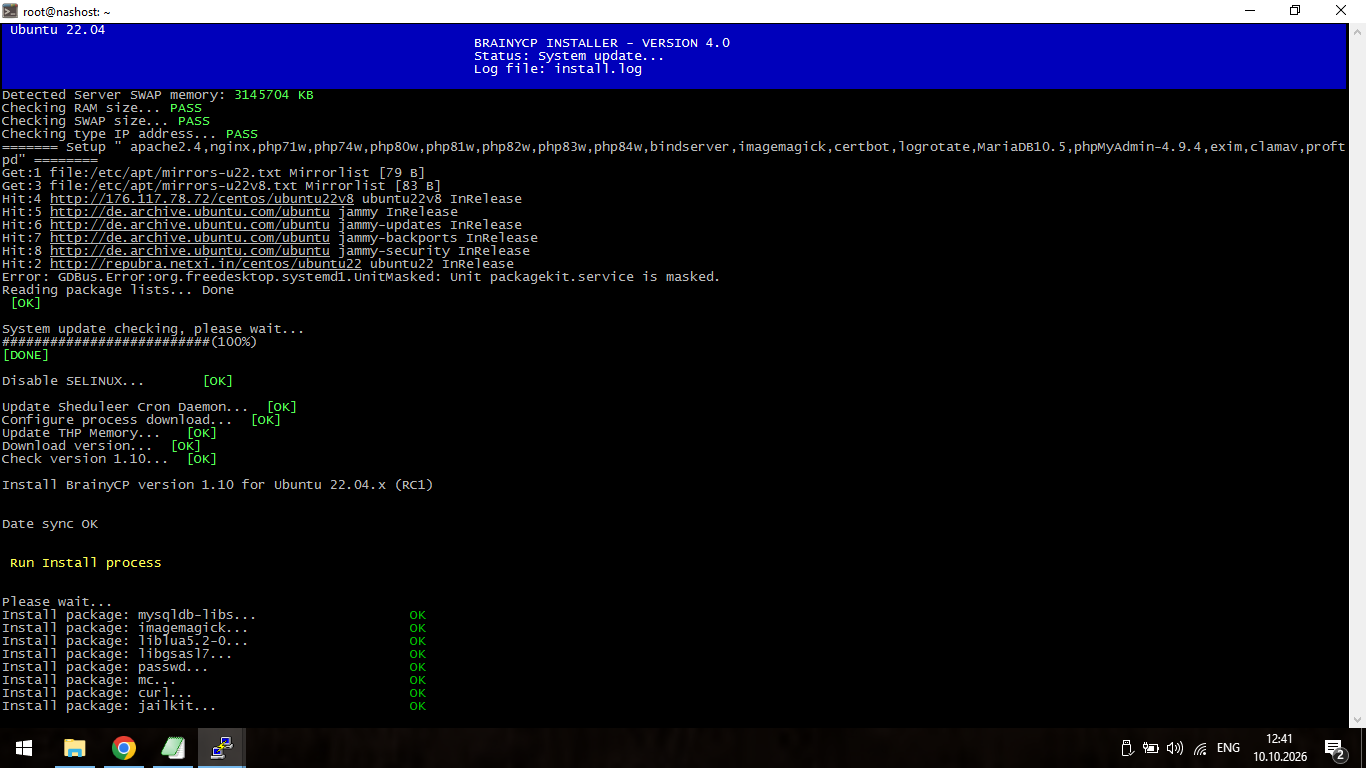The image size is (1366, 768).
Task: Click the http://repubra.netxi.in/centos/ubuntu22 URL
Action: click(x=206, y=264)
